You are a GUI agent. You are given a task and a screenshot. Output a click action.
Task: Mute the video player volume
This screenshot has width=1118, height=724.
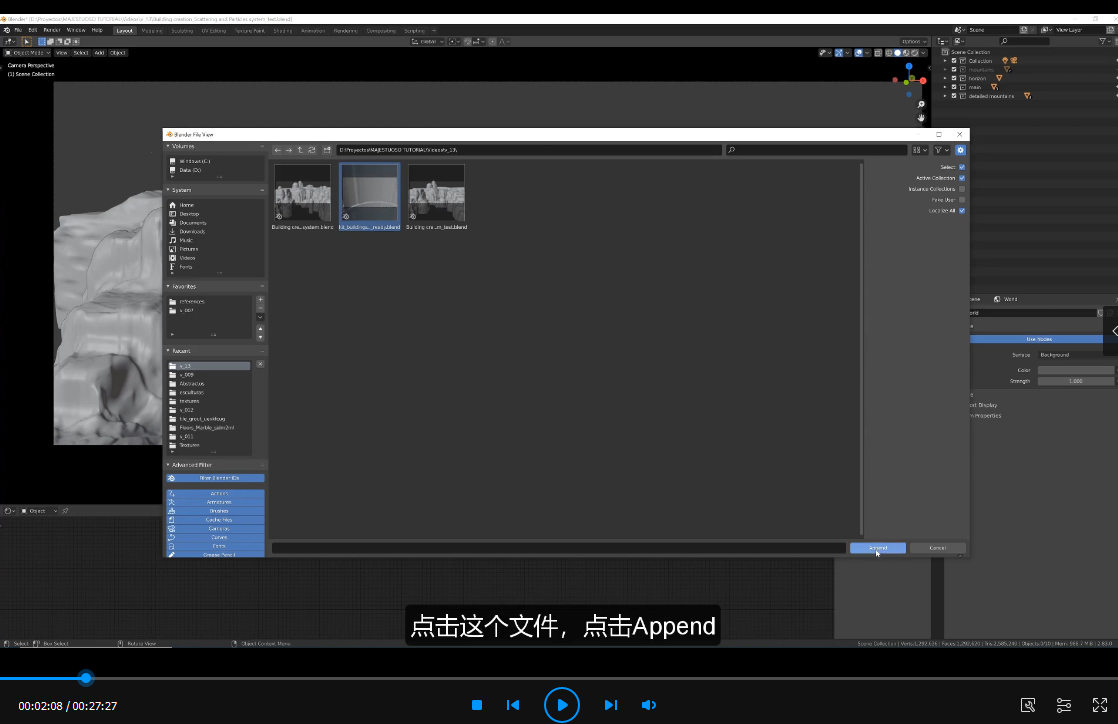coord(648,705)
